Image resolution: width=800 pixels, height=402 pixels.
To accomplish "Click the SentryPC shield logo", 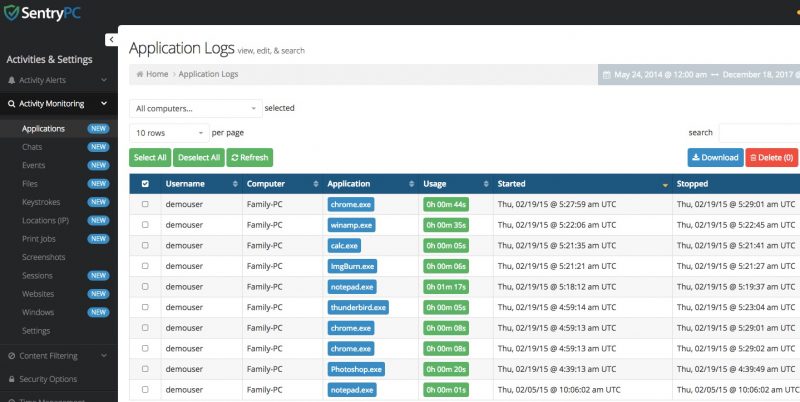I will pos(11,13).
